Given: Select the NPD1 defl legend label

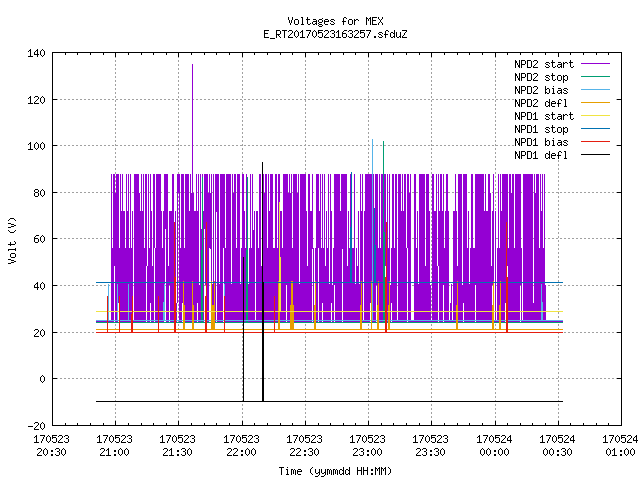Looking at the screenshot, I should tap(541, 155).
